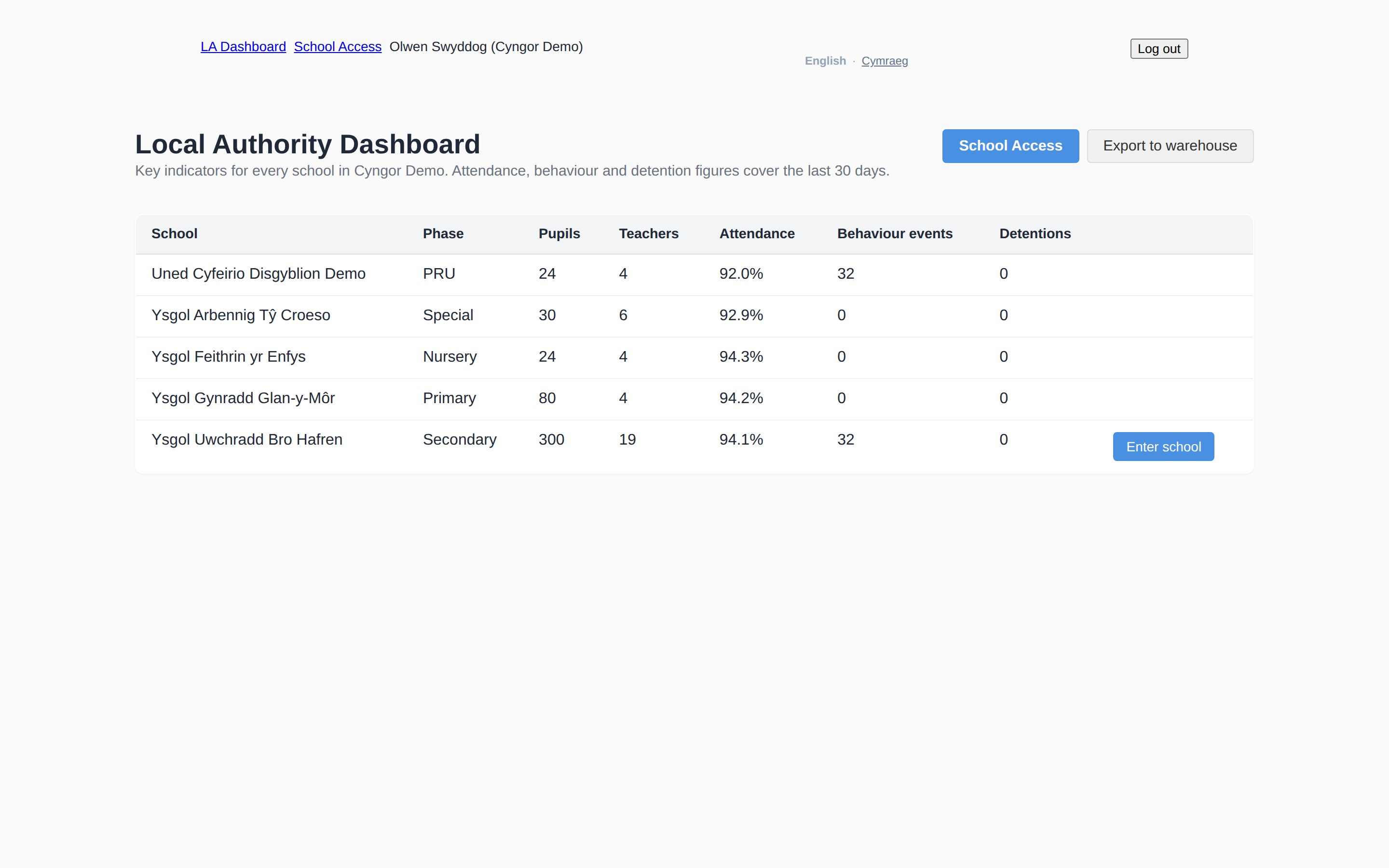This screenshot has height=868, width=1389.
Task: Switch language to Cymraeg
Action: (885, 61)
